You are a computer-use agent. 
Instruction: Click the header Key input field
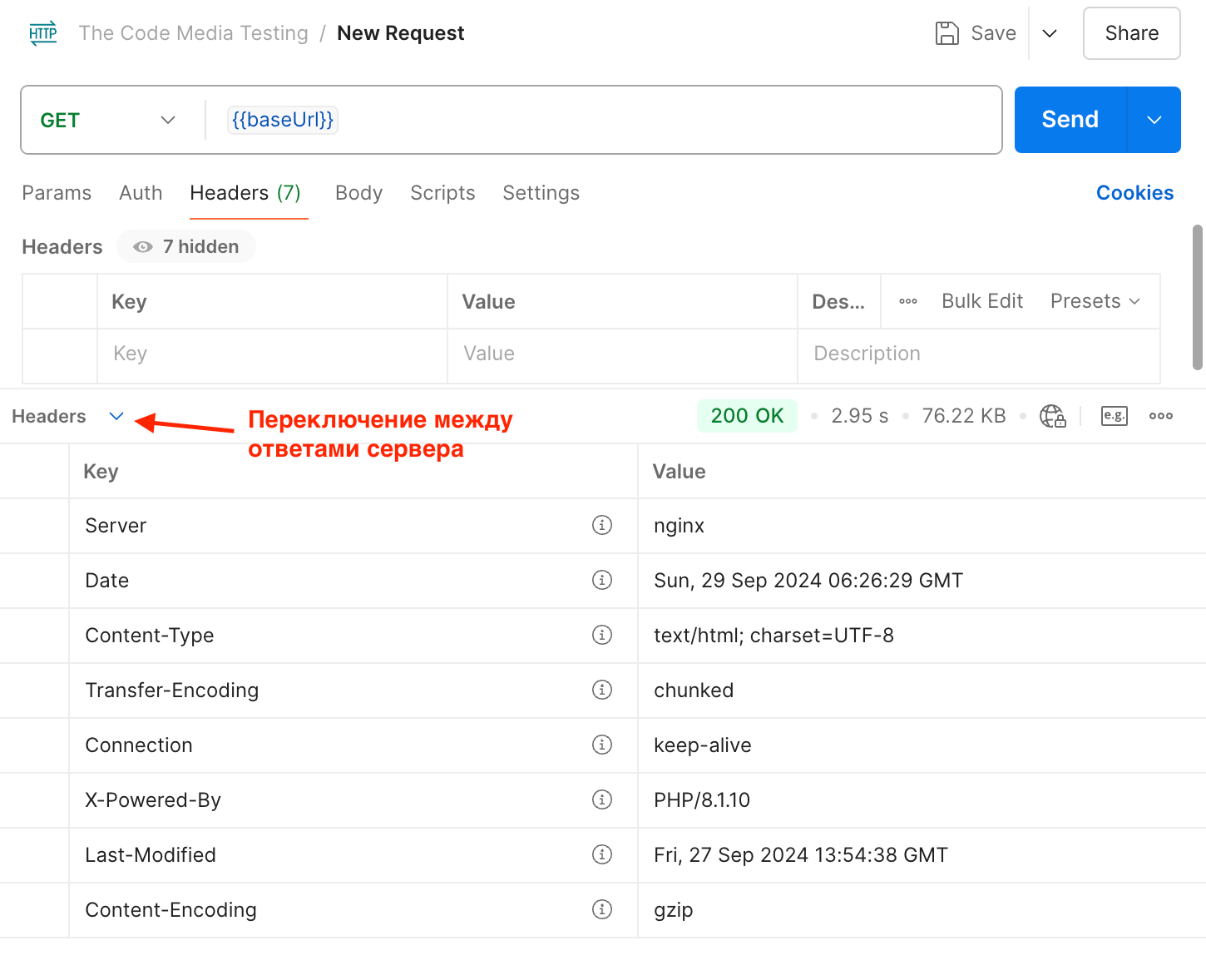pyautogui.click(x=271, y=354)
